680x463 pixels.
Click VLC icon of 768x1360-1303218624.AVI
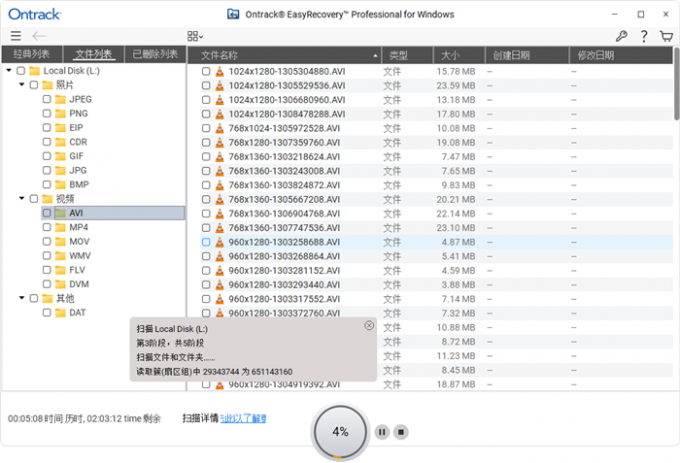point(220,157)
